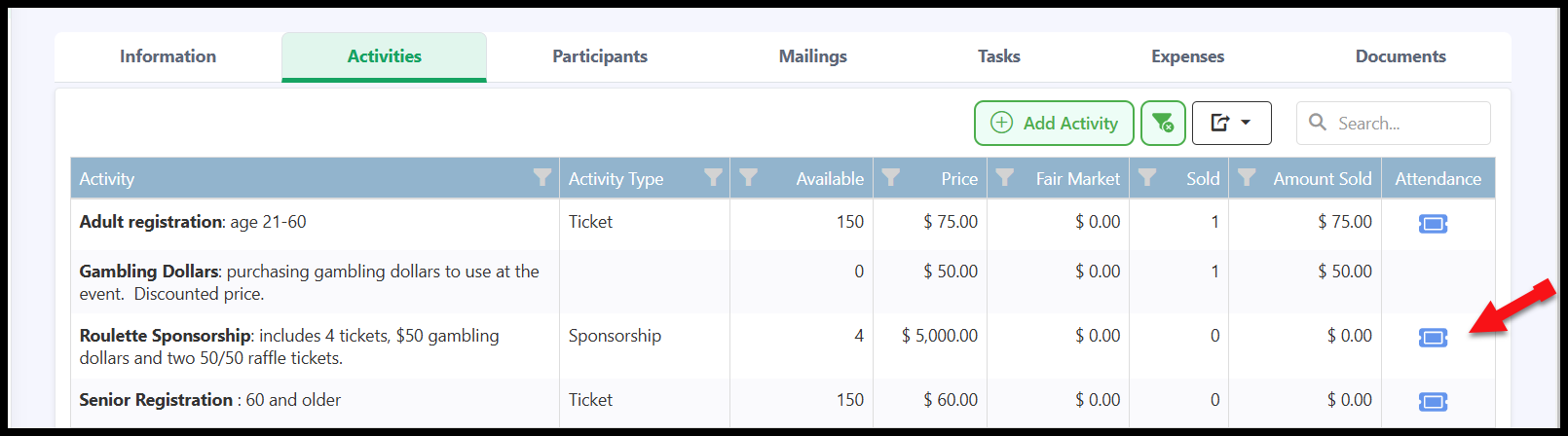The image size is (1568, 436).
Task: Click the Price column filter icon
Action: (890, 177)
